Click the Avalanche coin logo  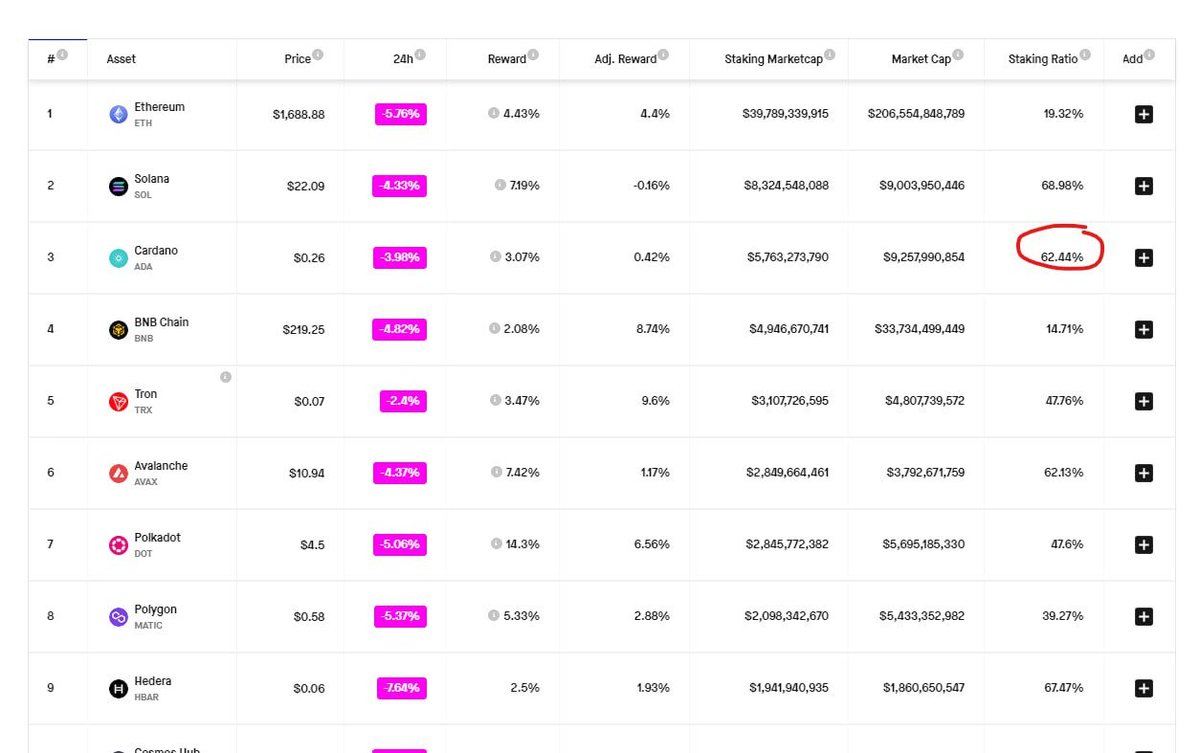pyautogui.click(x=118, y=473)
